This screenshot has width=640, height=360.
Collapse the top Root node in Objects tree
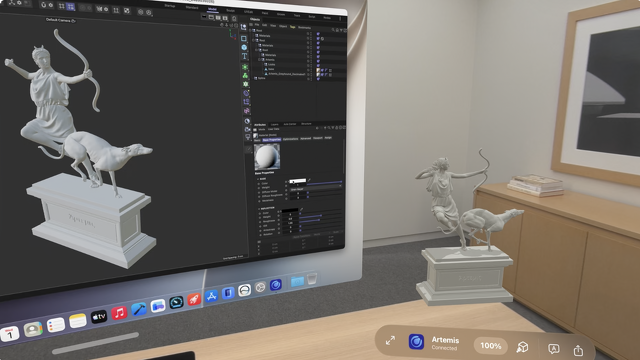tap(251, 31)
